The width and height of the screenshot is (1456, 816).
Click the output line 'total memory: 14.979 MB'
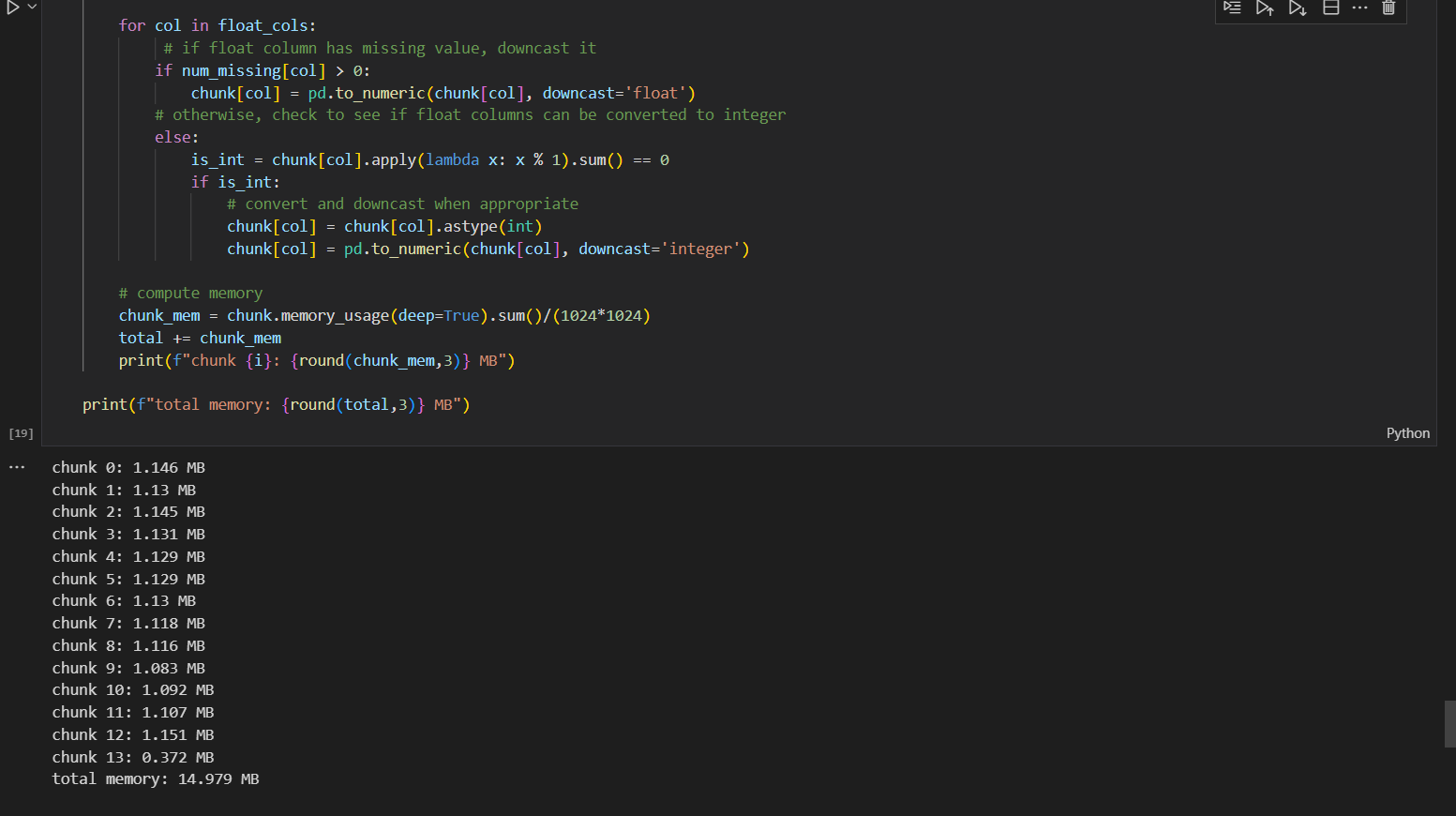click(156, 779)
